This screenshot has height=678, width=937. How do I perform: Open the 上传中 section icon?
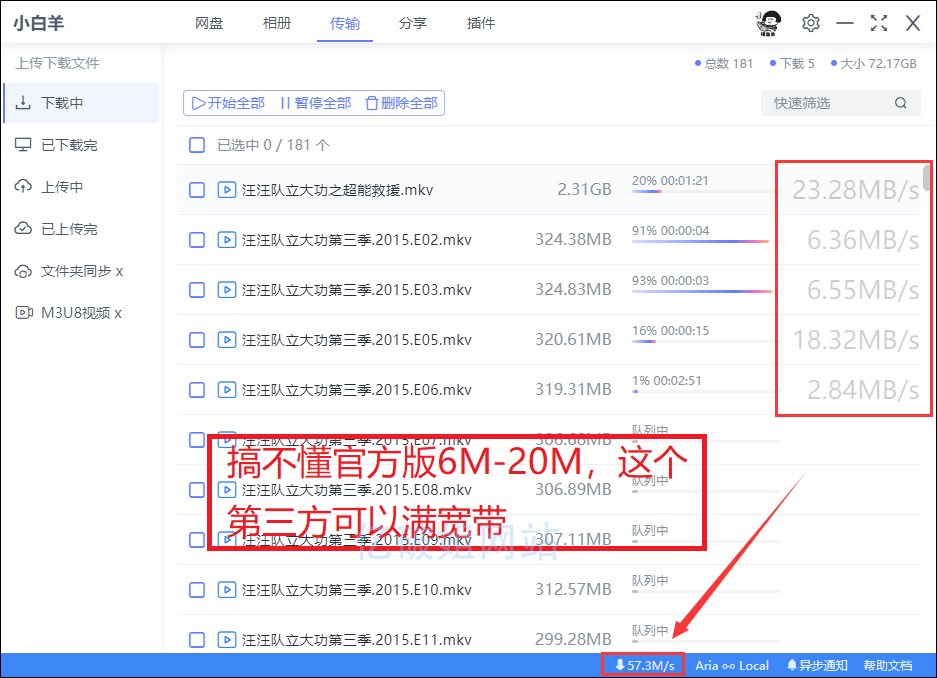[22, 188]
